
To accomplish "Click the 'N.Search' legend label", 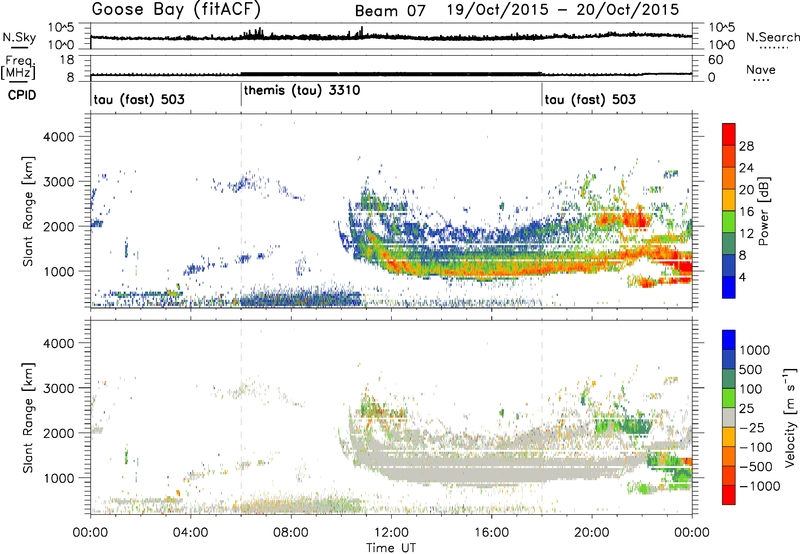I will point(772,37).
